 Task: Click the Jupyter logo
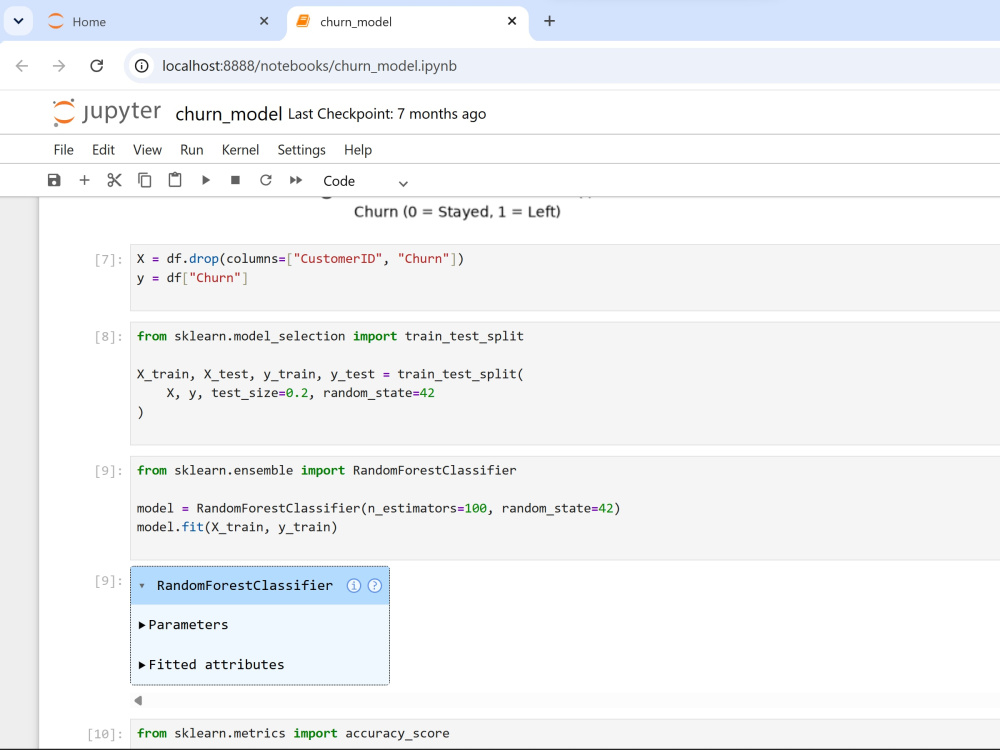107,112
